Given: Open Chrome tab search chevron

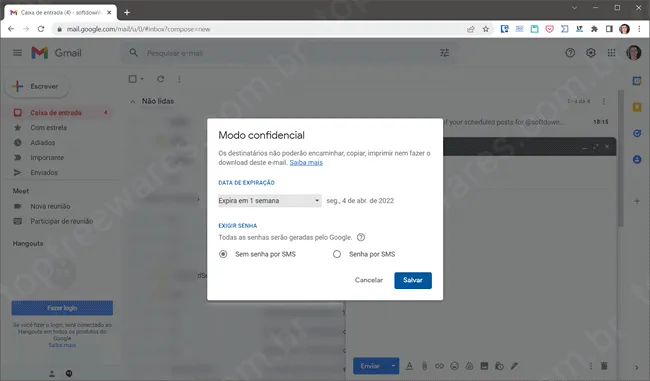Looking at the screenshot, I should [x=574, y=7].
